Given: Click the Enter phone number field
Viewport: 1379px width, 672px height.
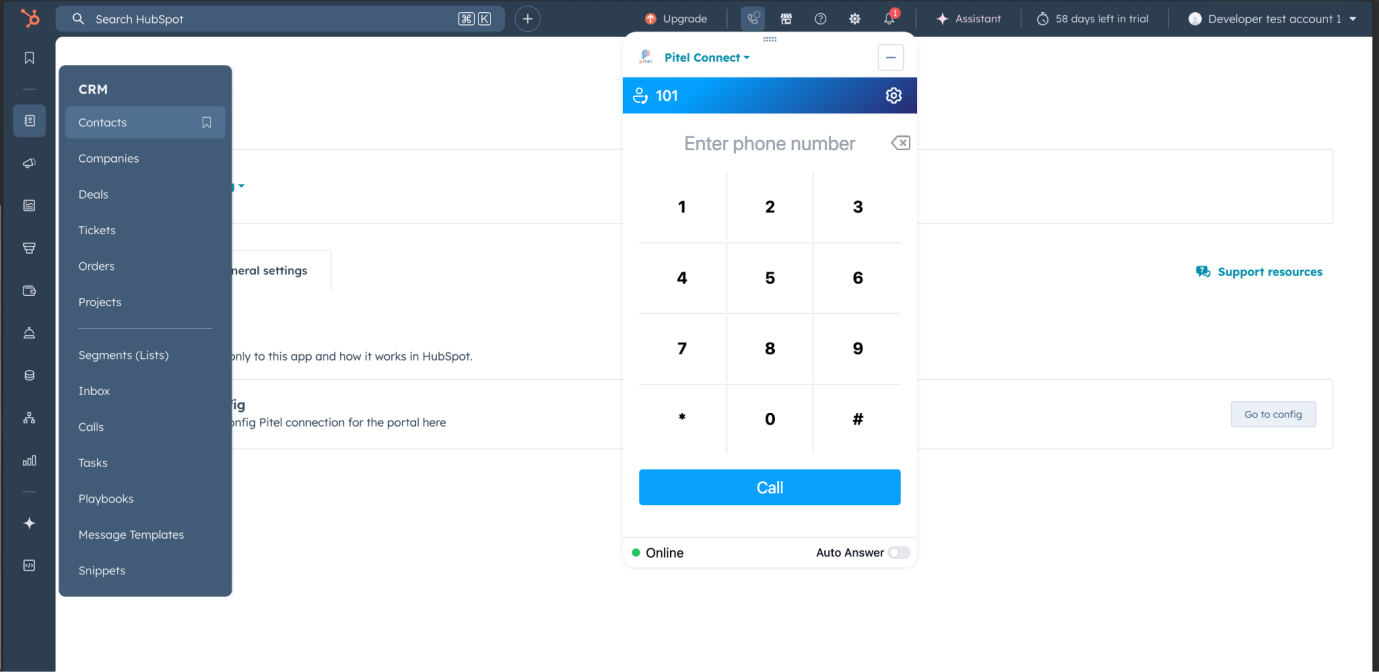Looking at the screenshot, I should (770, 143).
